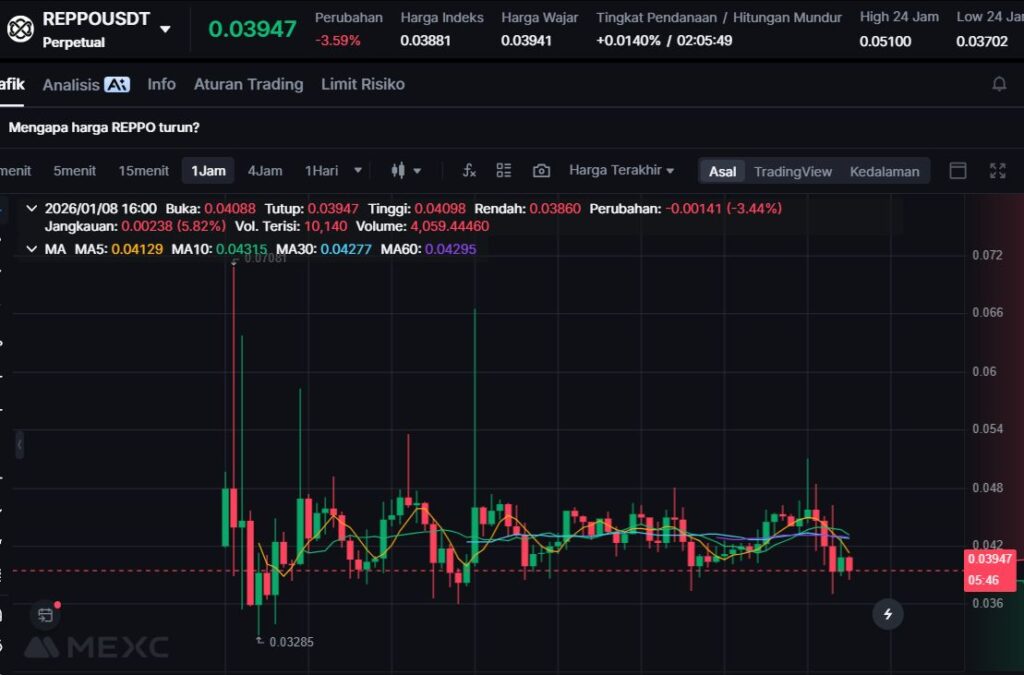
Task: Switch chart view to TradingView
Action: (x=792, y=171)
